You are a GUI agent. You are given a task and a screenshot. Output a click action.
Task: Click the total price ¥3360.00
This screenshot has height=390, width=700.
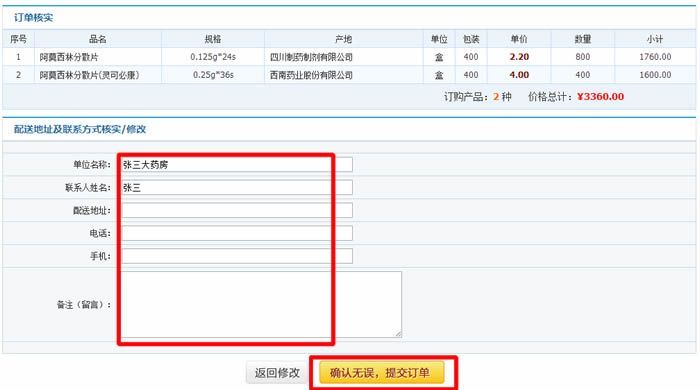600,97
